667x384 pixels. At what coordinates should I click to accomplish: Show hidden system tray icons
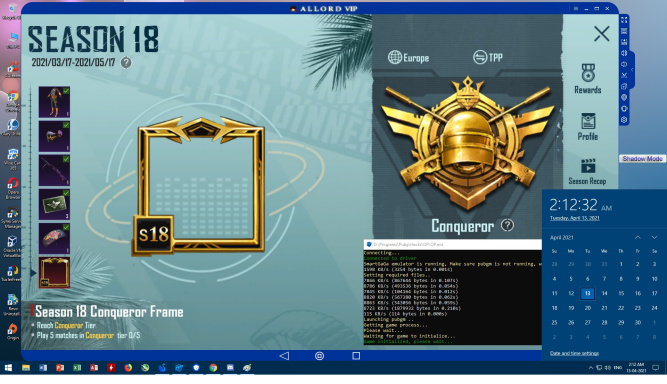pos(590,368)
